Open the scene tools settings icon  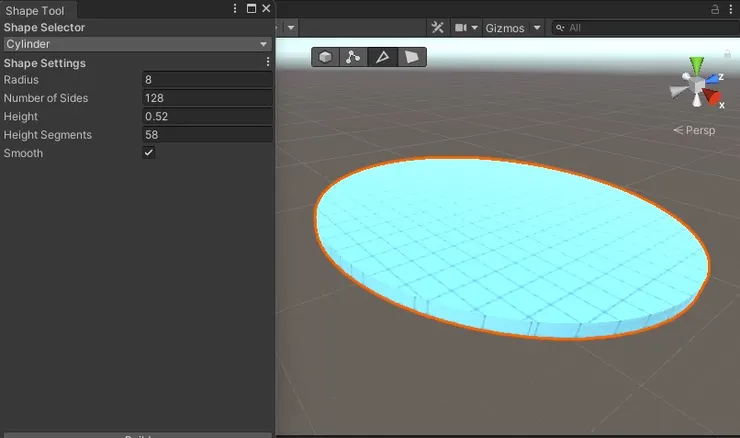[437, 28]
